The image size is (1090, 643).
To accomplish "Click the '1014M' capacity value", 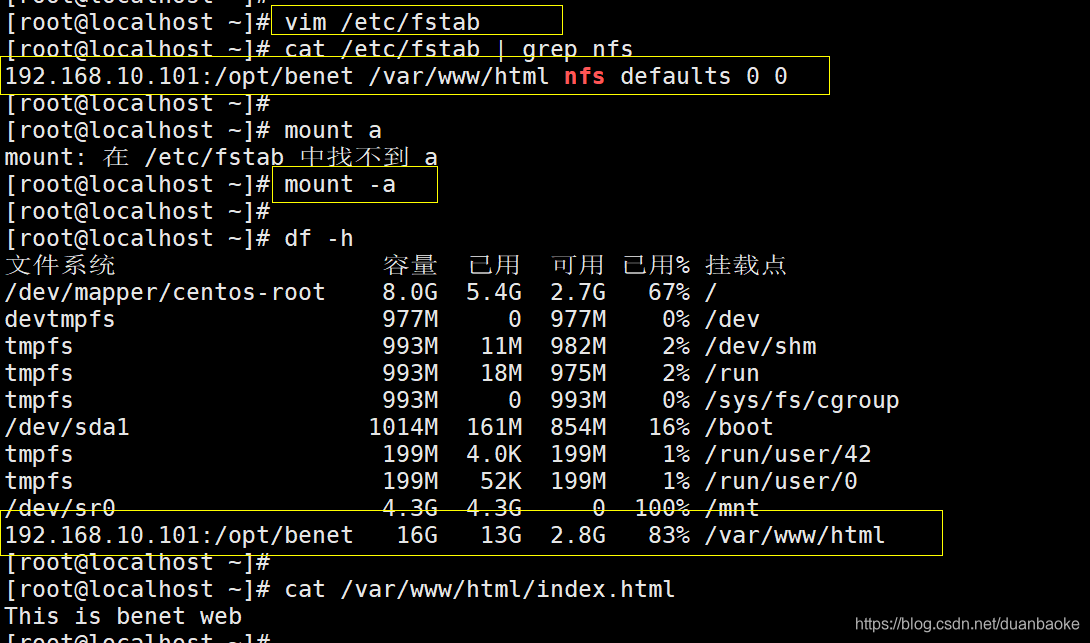I will pyautogui.click(x=403, y=427).
